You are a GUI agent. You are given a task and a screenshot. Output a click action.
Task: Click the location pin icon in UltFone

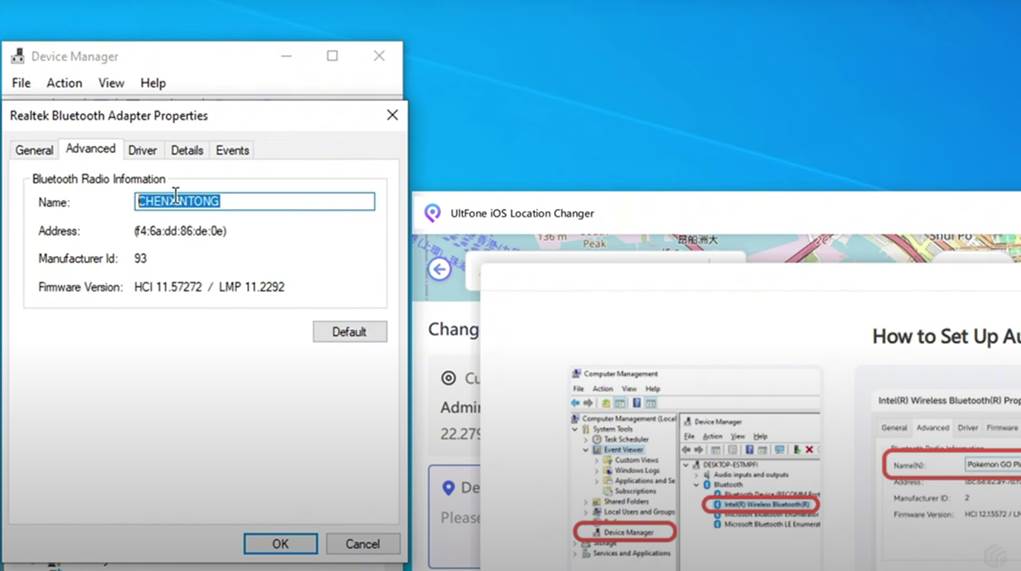coord(448,488)
